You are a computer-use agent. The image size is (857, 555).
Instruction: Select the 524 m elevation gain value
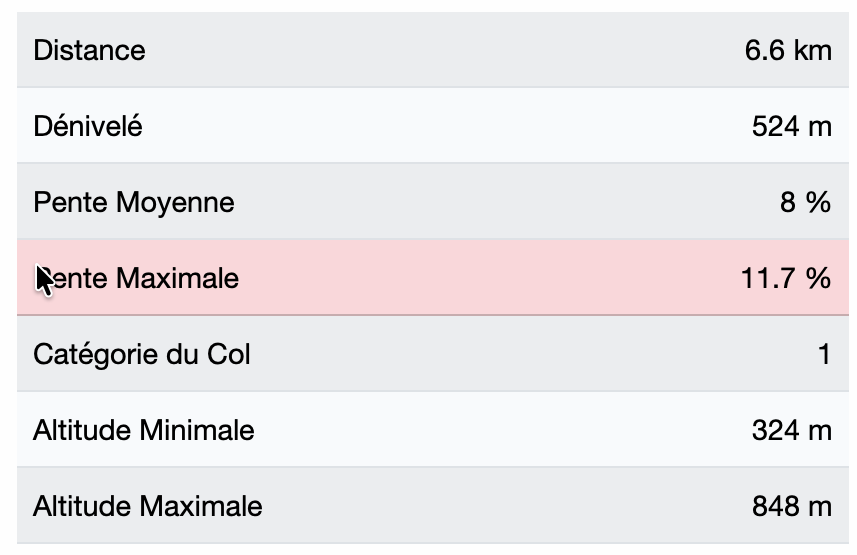(x=791, y=126)
